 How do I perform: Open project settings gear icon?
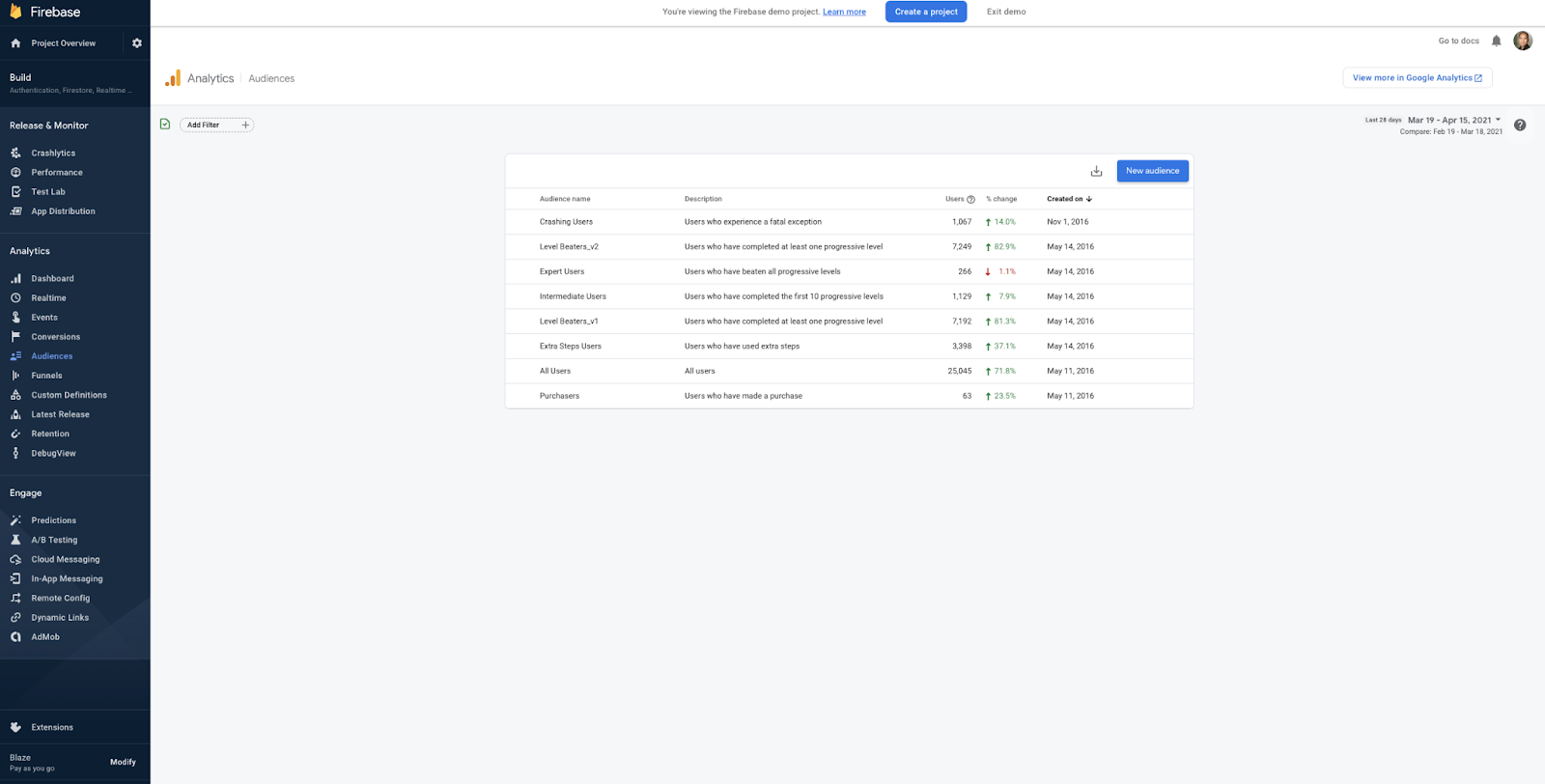click(x=137, y=43)
